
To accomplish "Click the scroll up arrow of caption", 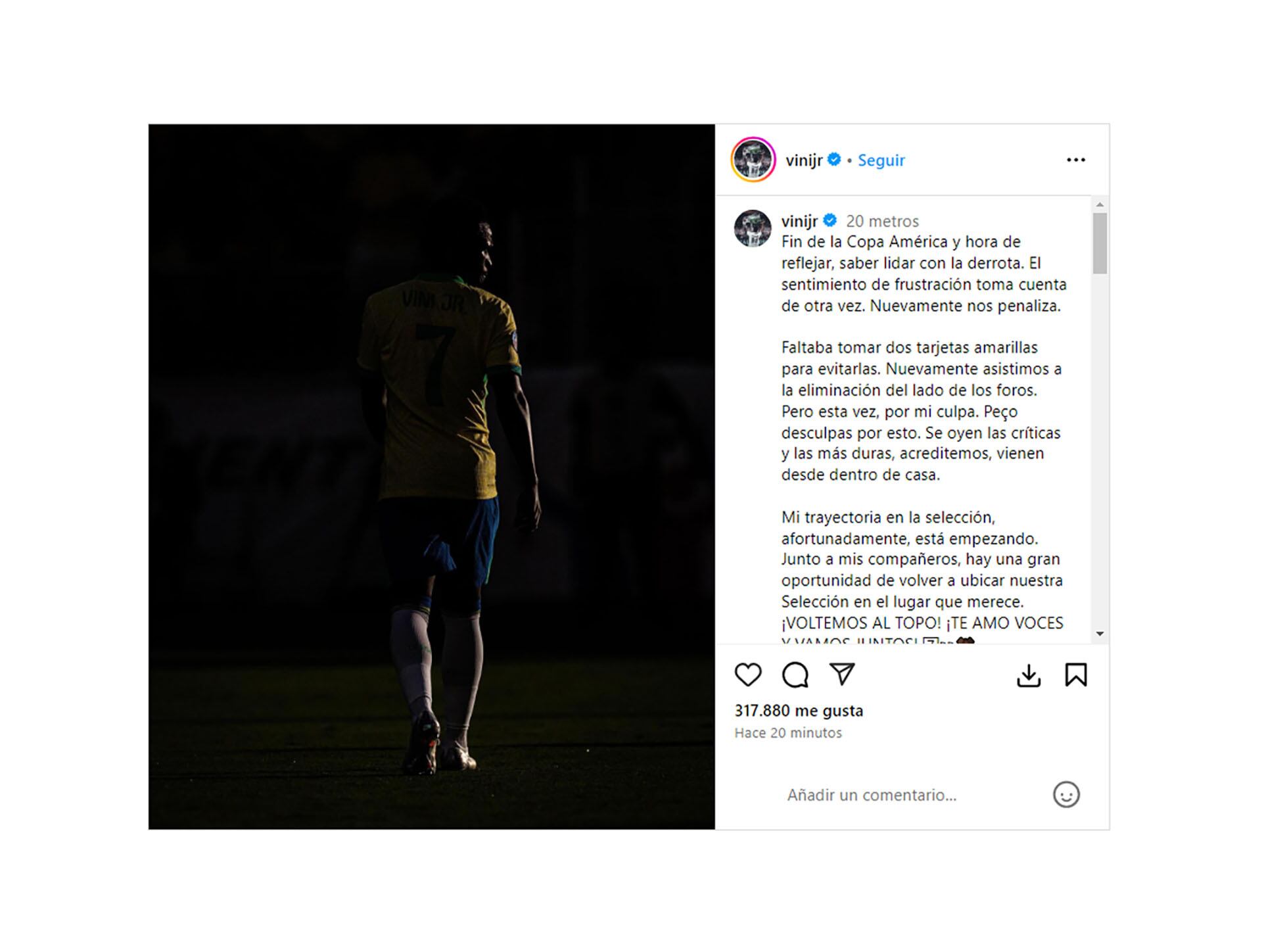I will 1100,204.
